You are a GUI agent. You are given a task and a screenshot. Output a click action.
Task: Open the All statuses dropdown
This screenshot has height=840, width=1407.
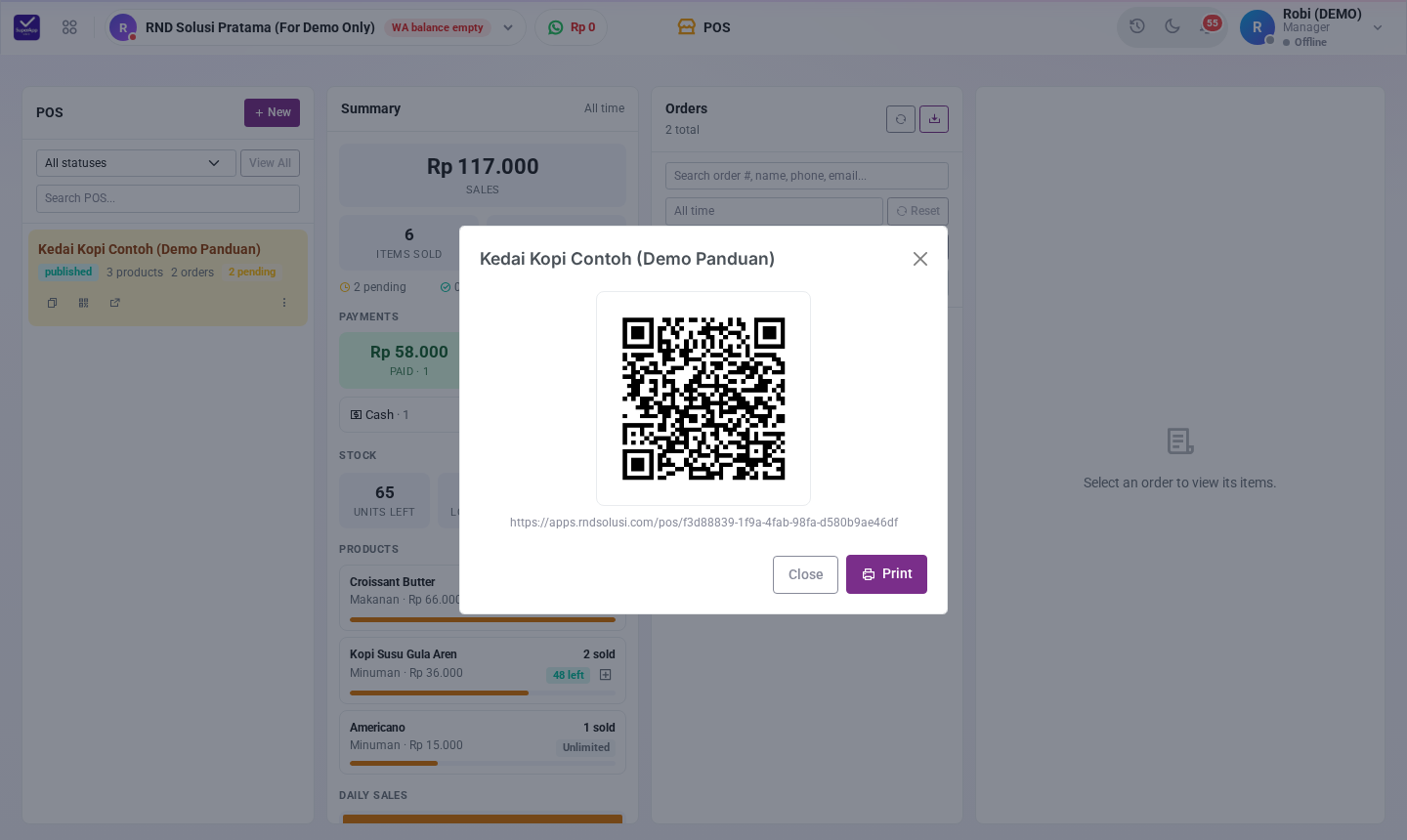coord(136,163)
